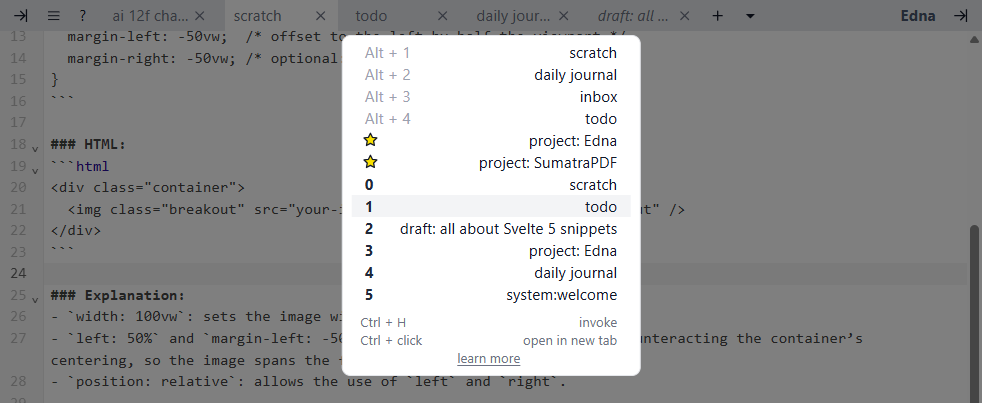Open the hamburger menu icon
The image size is (982, 403).
[53, 16]
